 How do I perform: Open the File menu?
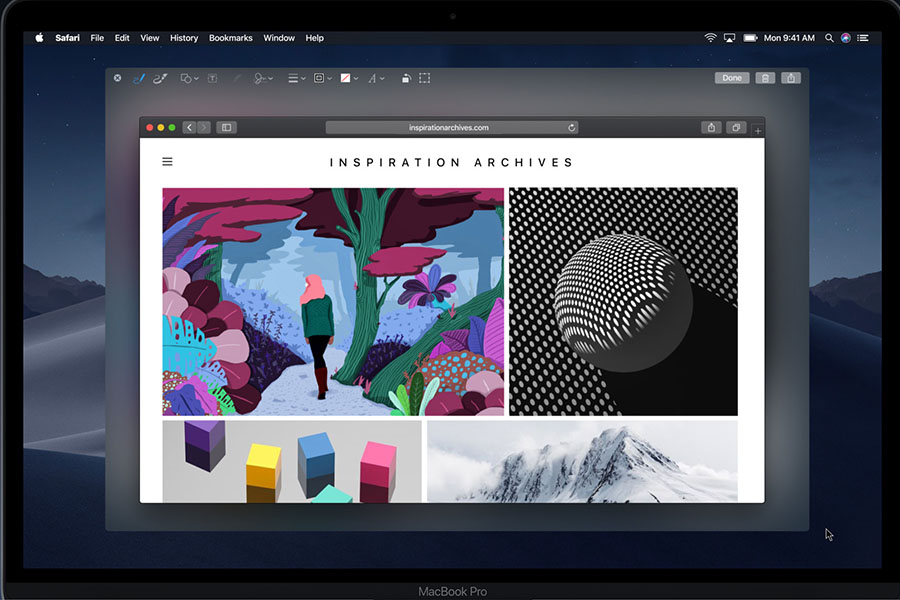pyautogui.click(x=97, y=38)
